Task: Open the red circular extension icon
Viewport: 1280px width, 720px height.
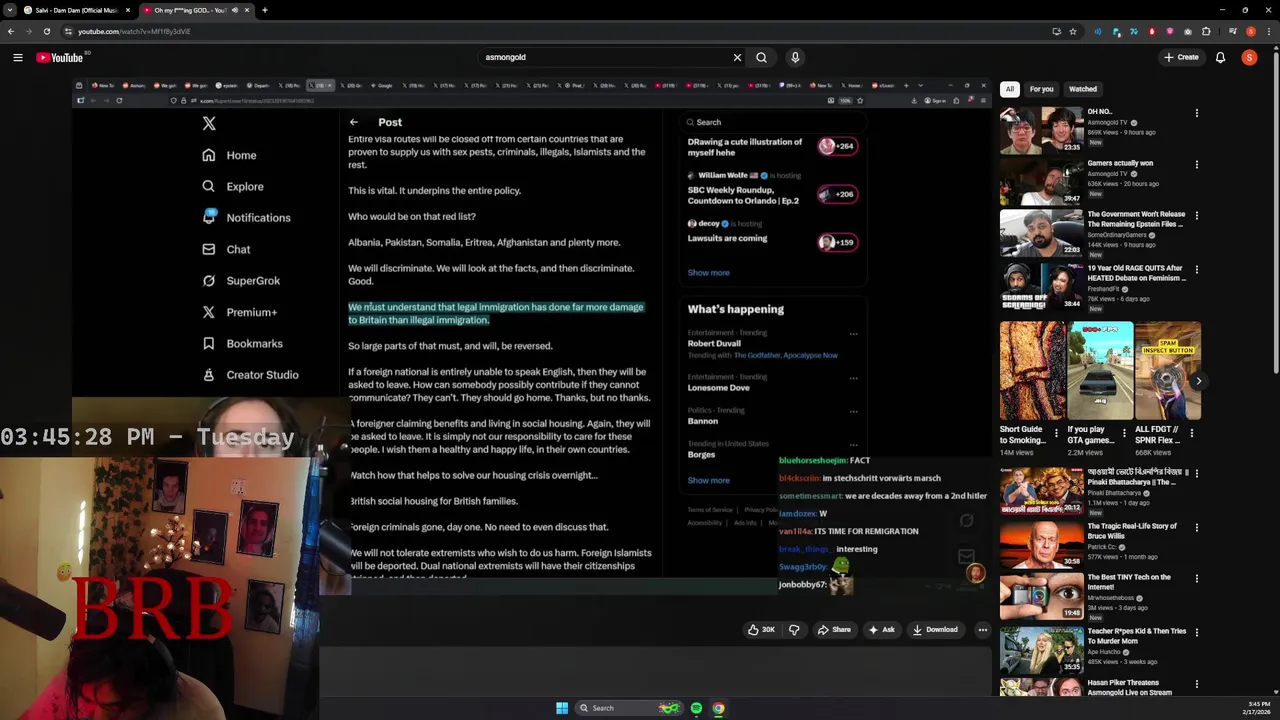Action: tap(1152, 31)
